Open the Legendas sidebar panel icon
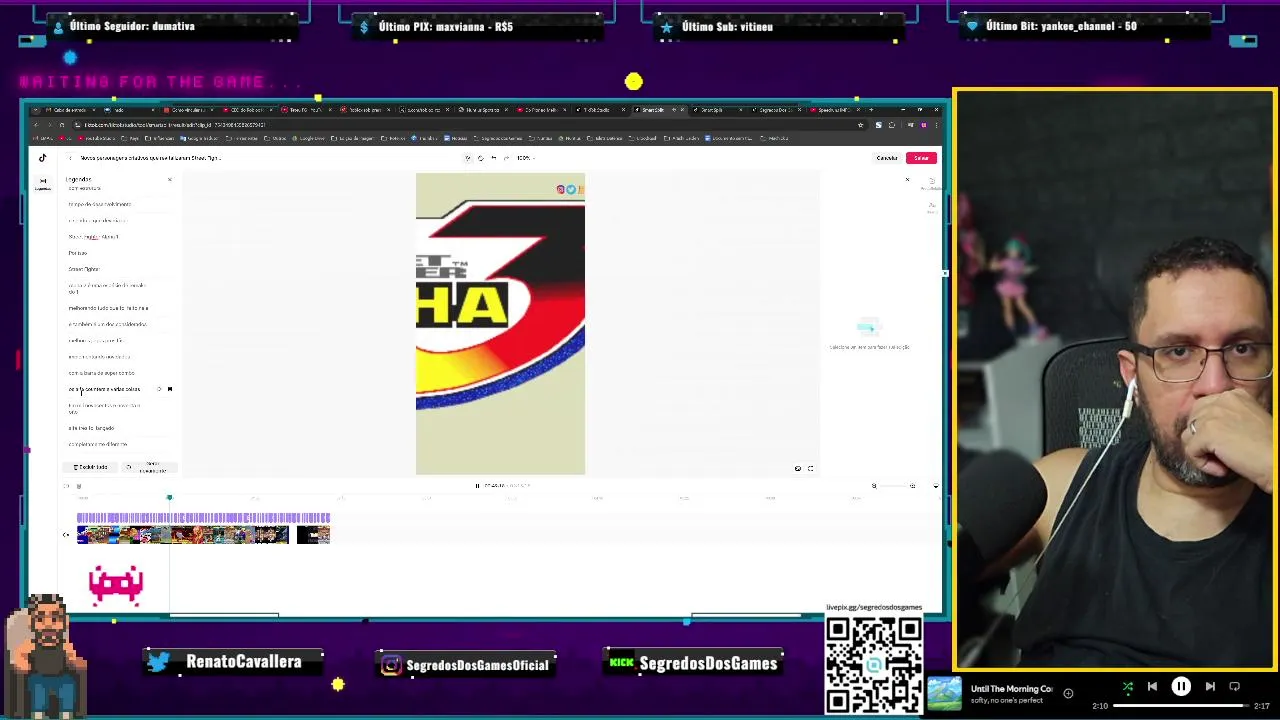Viewport: 1280px width, 720px height. 42,183
